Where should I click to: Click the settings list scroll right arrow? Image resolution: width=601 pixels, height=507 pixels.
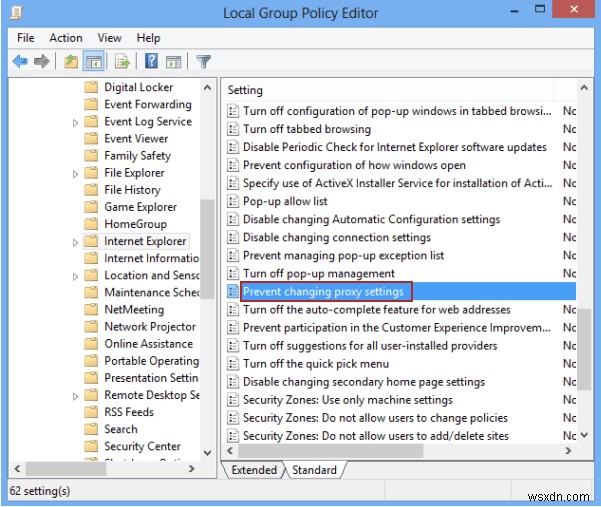[x=568, y=451]
